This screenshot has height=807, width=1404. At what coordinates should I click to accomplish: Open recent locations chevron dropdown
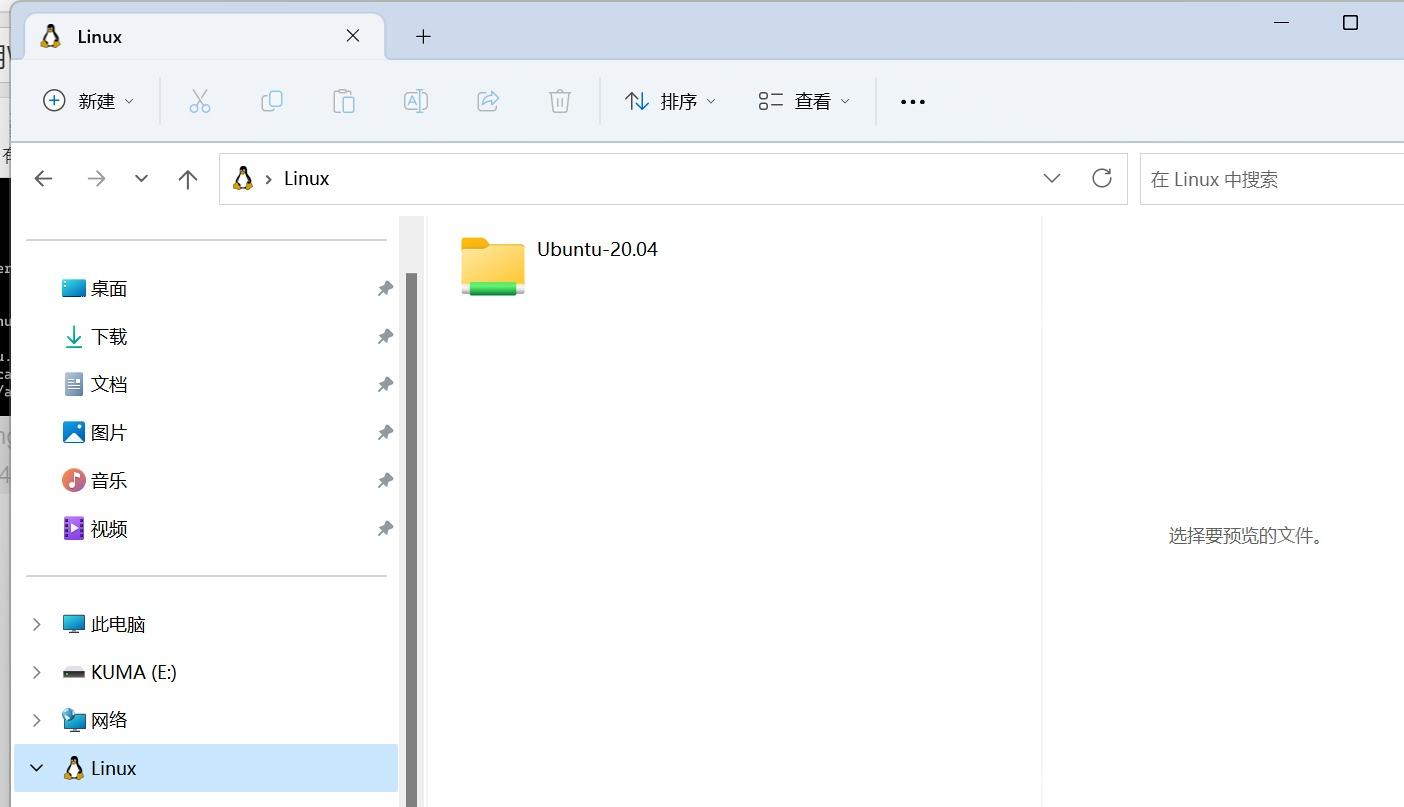coord(141,179)
